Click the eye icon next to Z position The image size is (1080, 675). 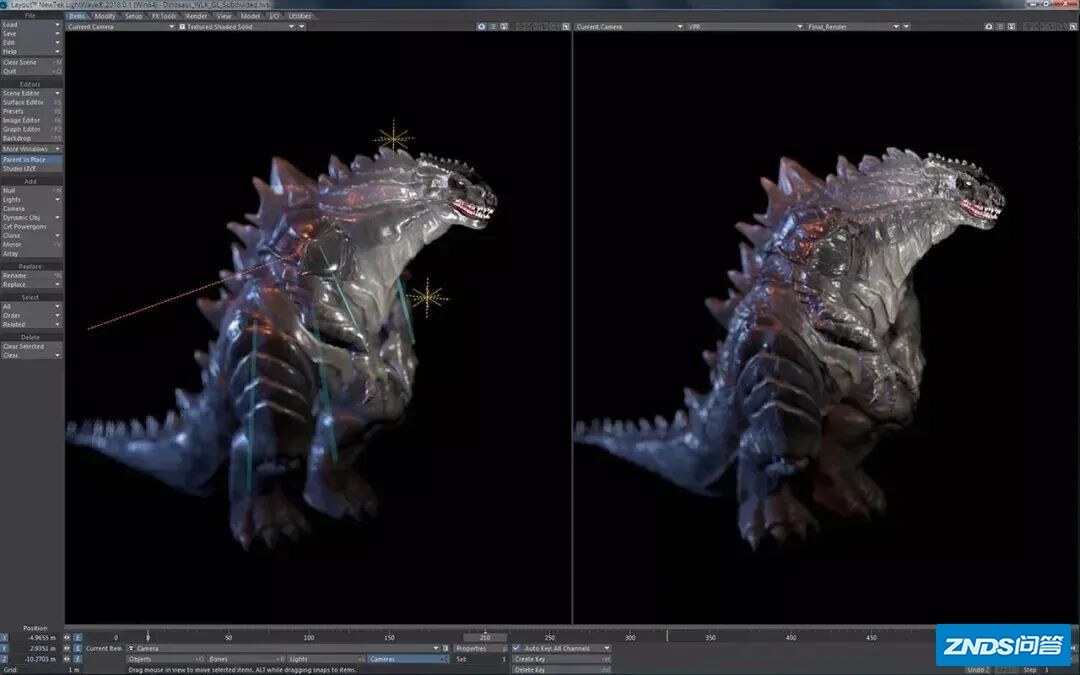[x=68, y=659]
